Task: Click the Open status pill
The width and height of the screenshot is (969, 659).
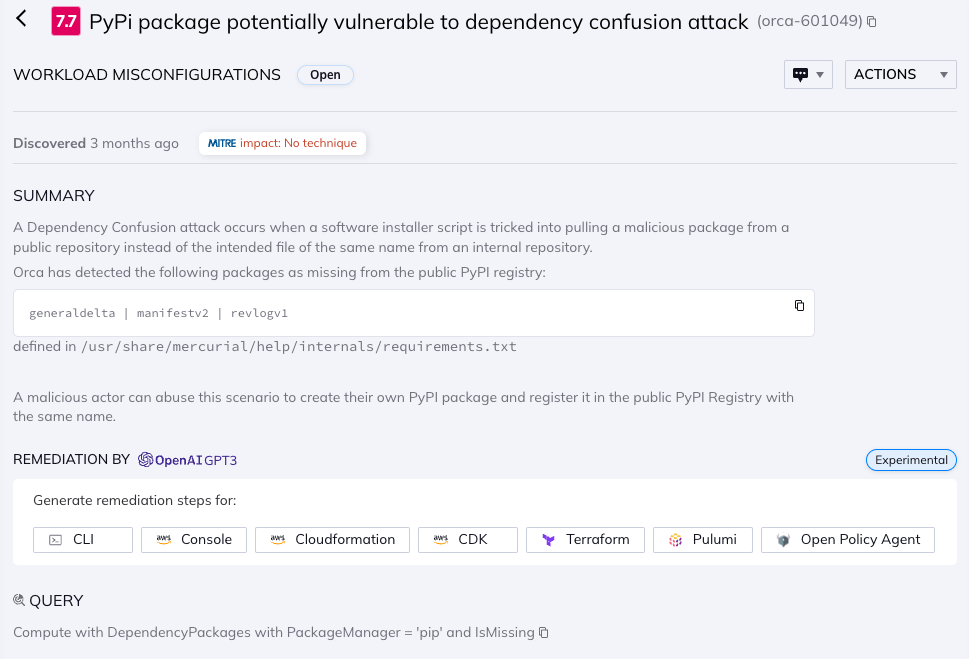Action: [x=324, y=74]
